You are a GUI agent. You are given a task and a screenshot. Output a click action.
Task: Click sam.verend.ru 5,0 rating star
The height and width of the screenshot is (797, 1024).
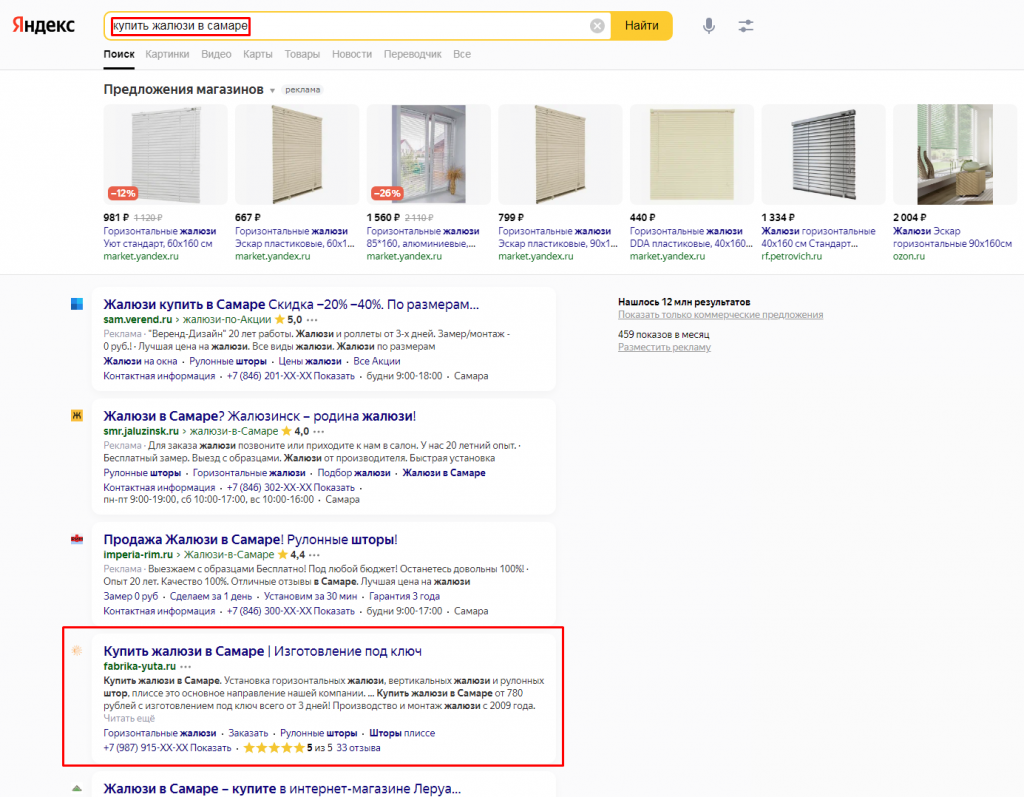point(280,320)
